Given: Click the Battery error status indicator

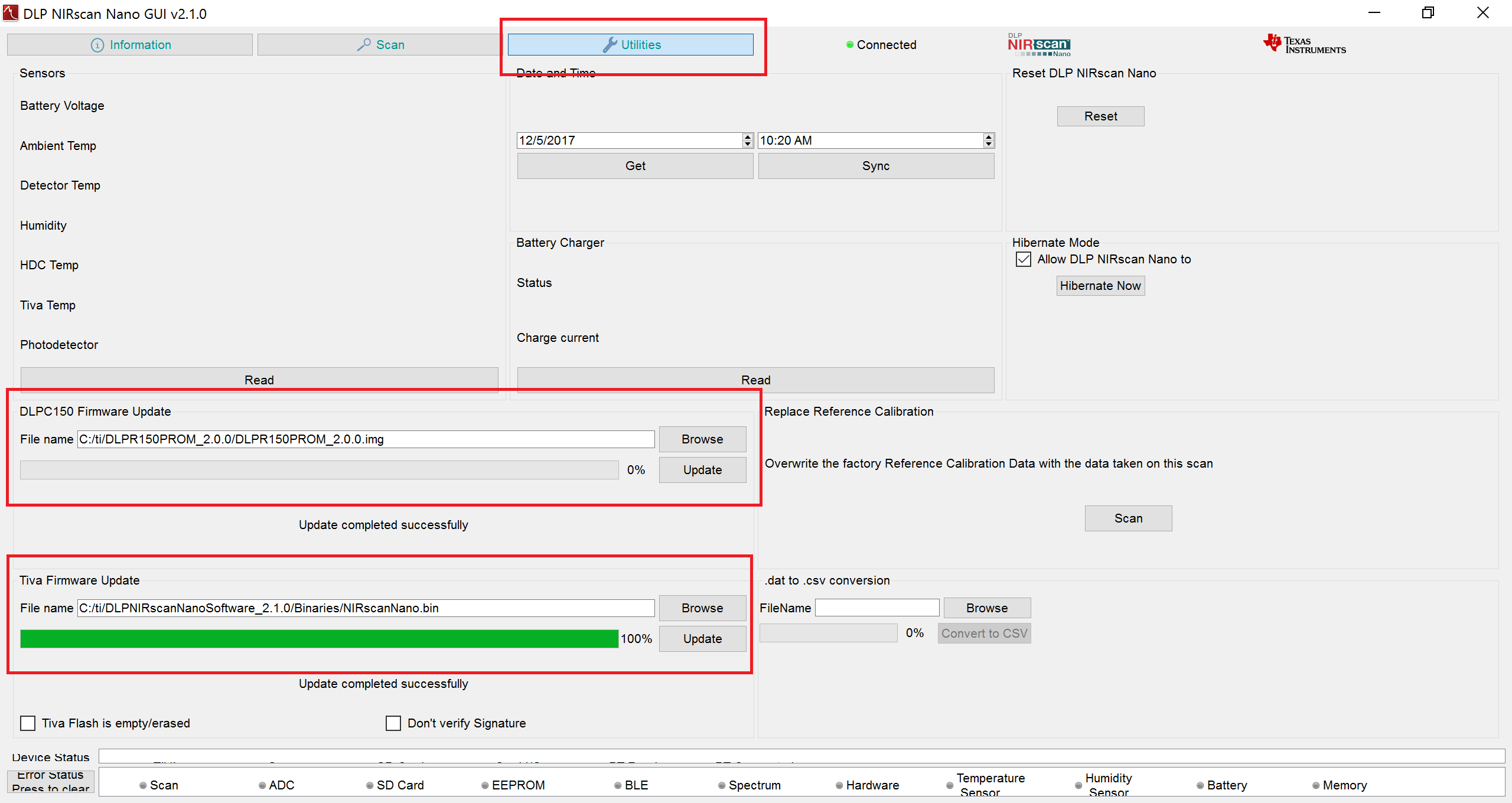Looking at the screenshot, I should click(1200, 785).
